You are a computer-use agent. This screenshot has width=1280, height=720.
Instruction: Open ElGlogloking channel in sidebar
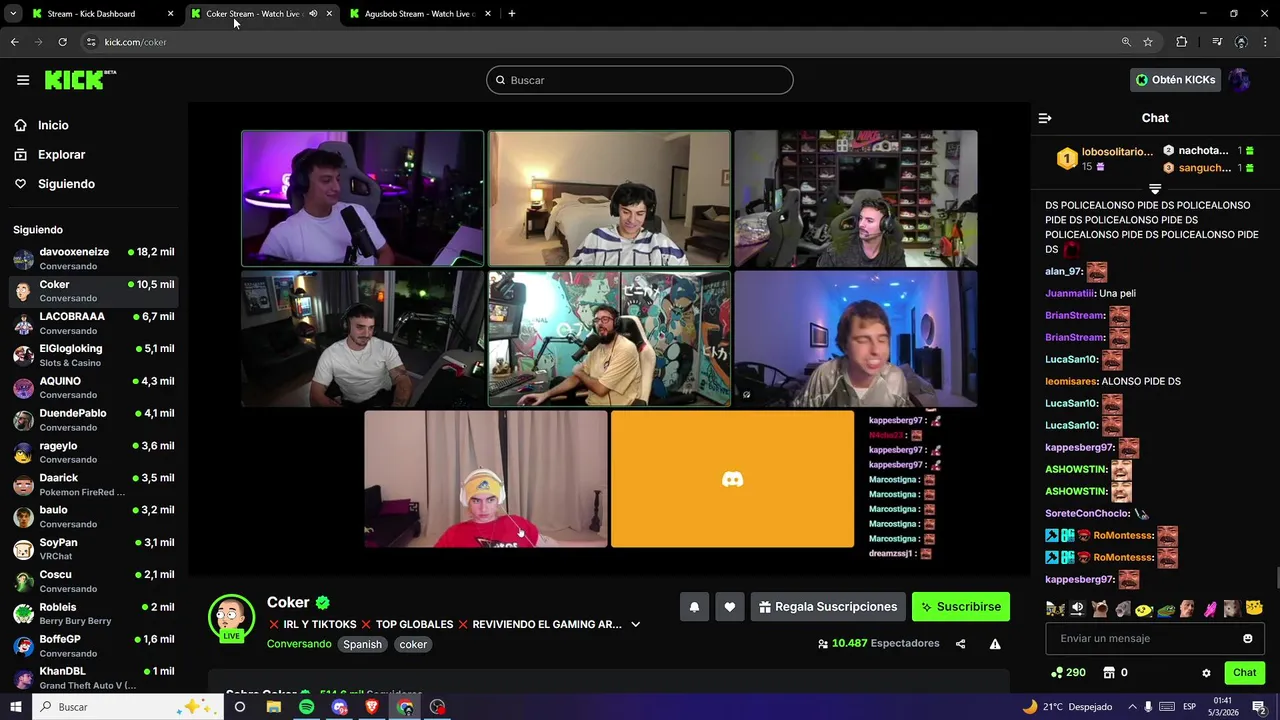click(x=93, y=355)
